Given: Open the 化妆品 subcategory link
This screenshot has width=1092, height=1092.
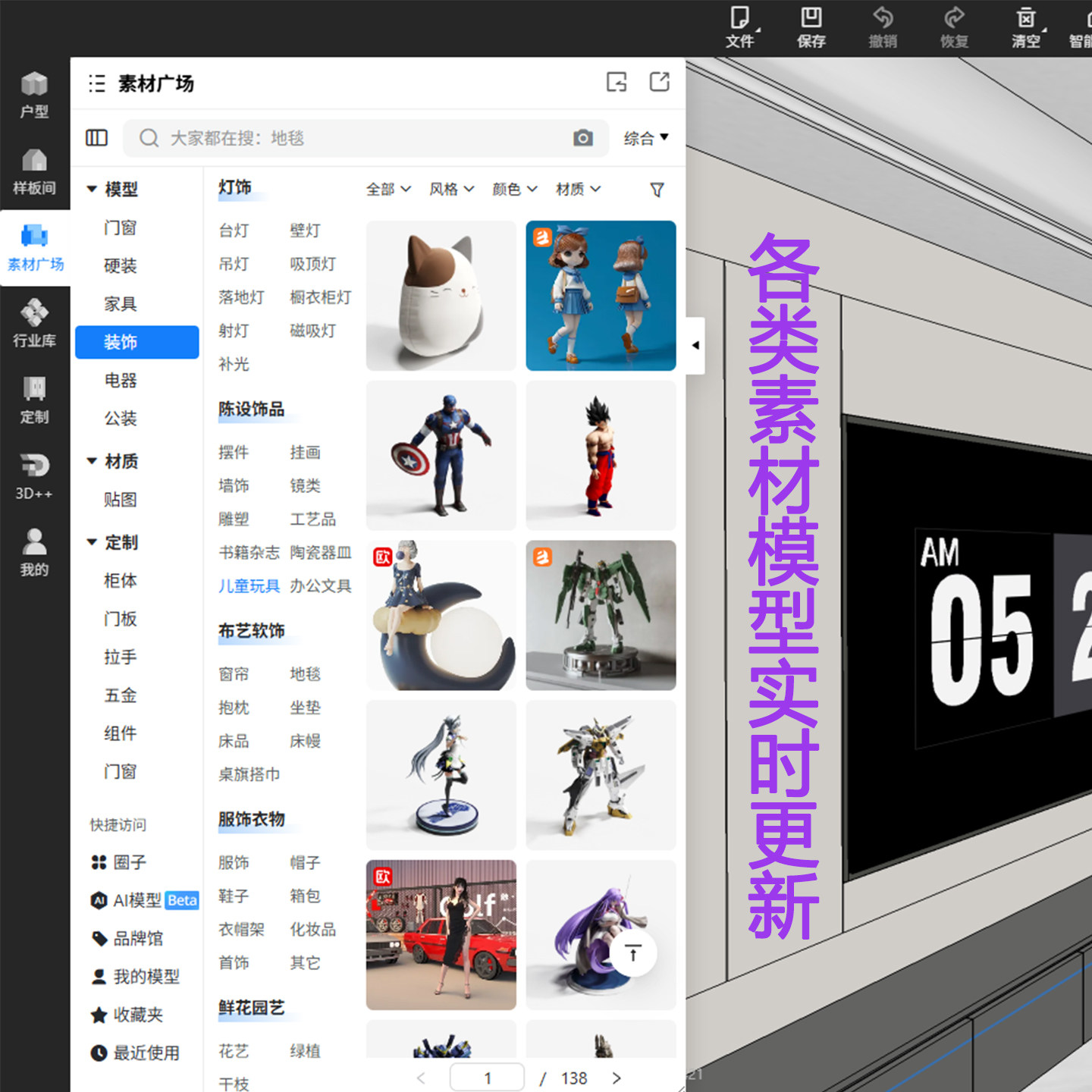Looking at the screenshot, I should click(312, 929).
